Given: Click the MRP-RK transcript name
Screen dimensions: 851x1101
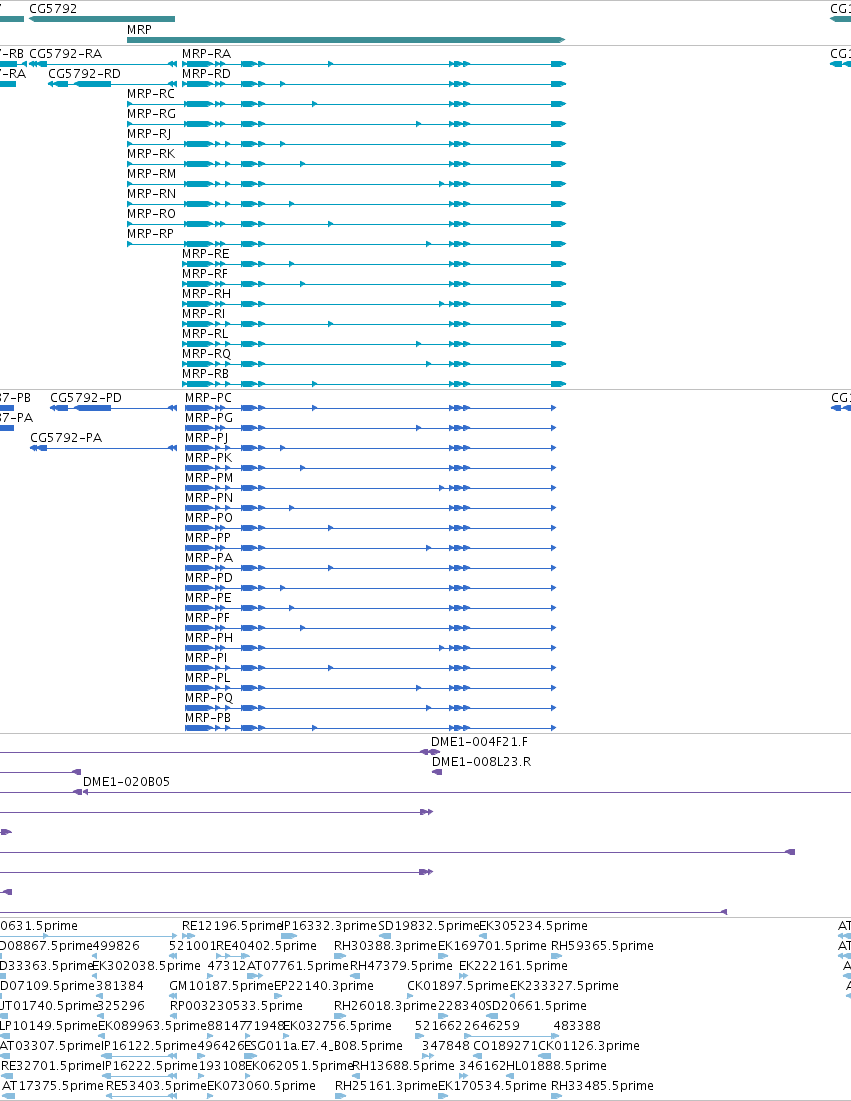Looking at the screenshot, I should (151, 154).
